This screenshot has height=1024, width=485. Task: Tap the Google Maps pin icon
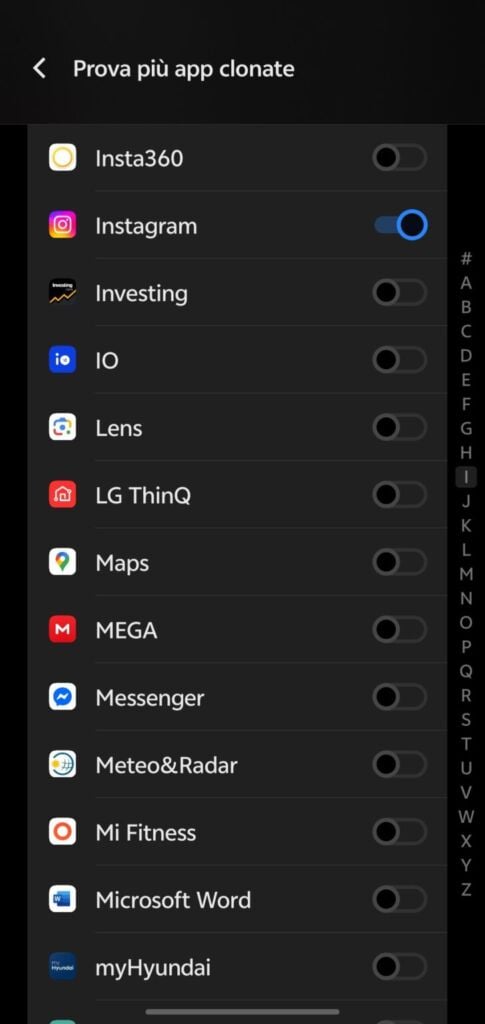tap(63, 562)
